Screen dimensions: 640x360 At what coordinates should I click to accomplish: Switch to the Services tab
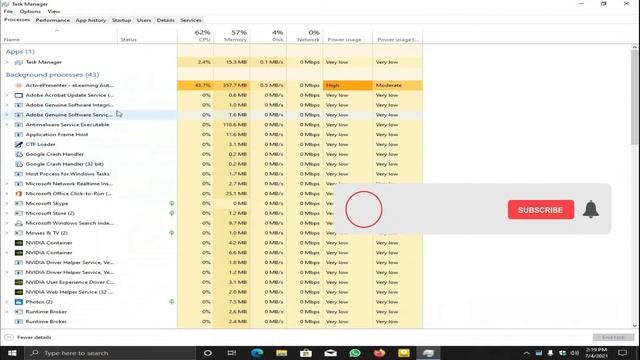pyautogui.click(x=191, y=20)
